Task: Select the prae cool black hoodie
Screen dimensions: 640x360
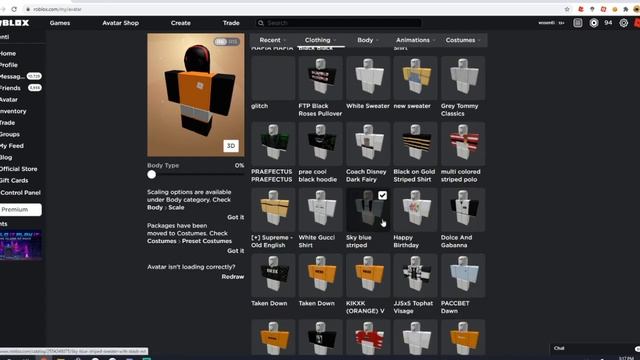Action: [320, 144]
